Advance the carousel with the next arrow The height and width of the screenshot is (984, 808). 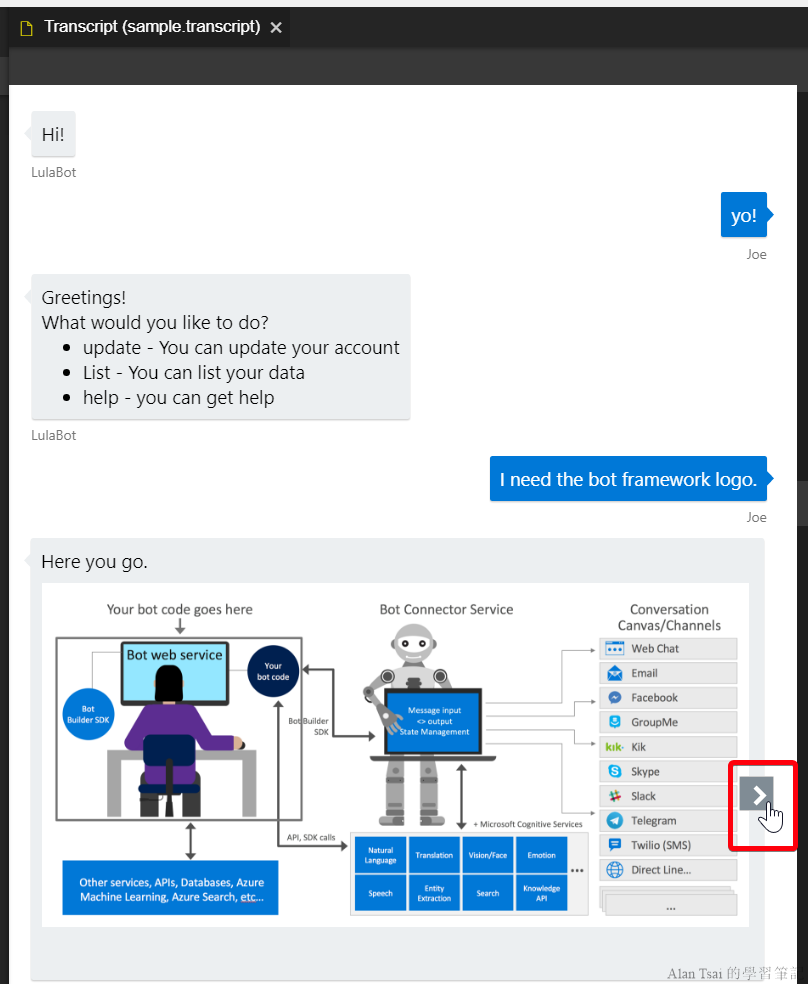(757, 794)
